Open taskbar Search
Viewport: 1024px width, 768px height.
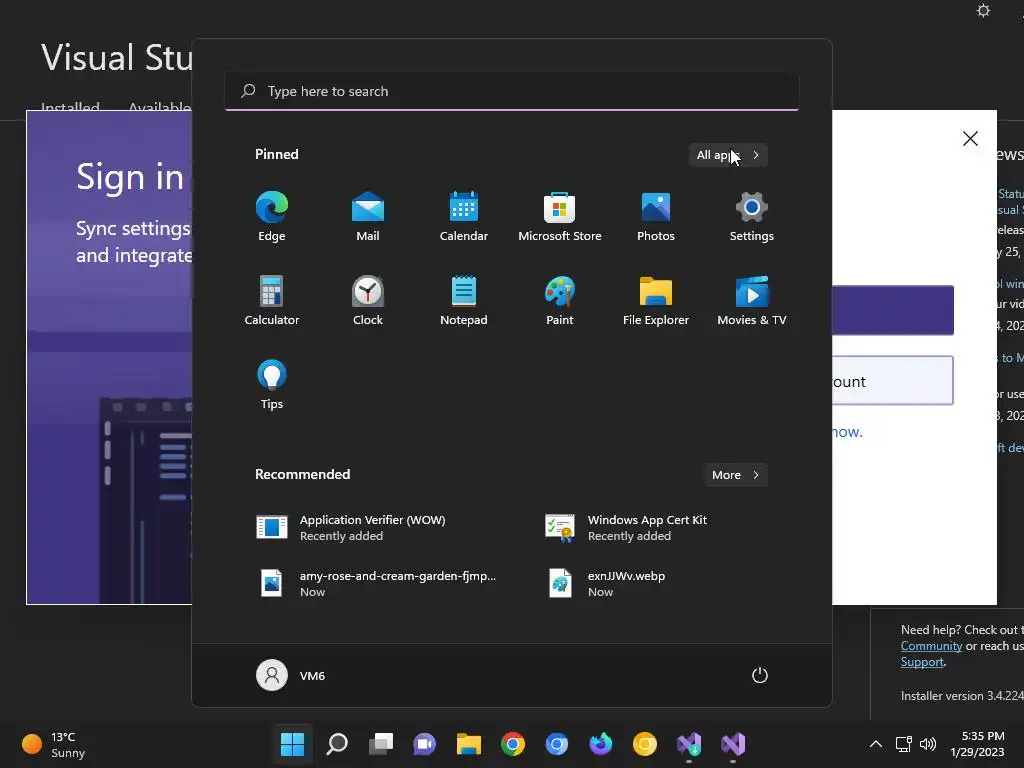(337, 744)
